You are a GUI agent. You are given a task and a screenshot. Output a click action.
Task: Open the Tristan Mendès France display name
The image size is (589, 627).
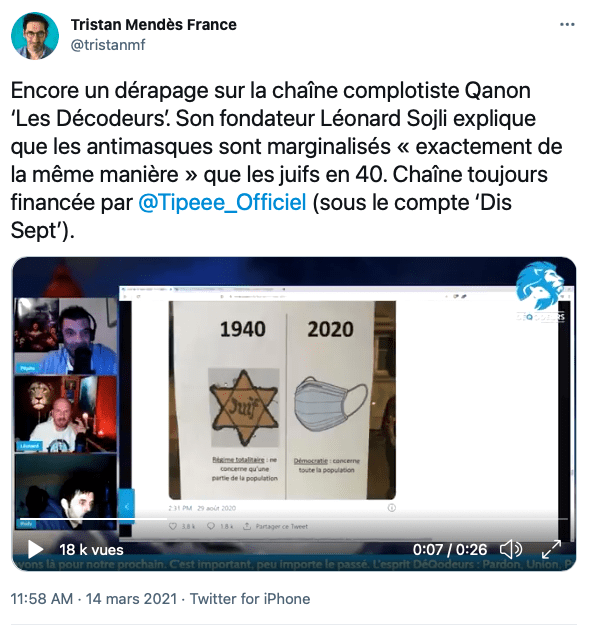click(x=154, y=25)
